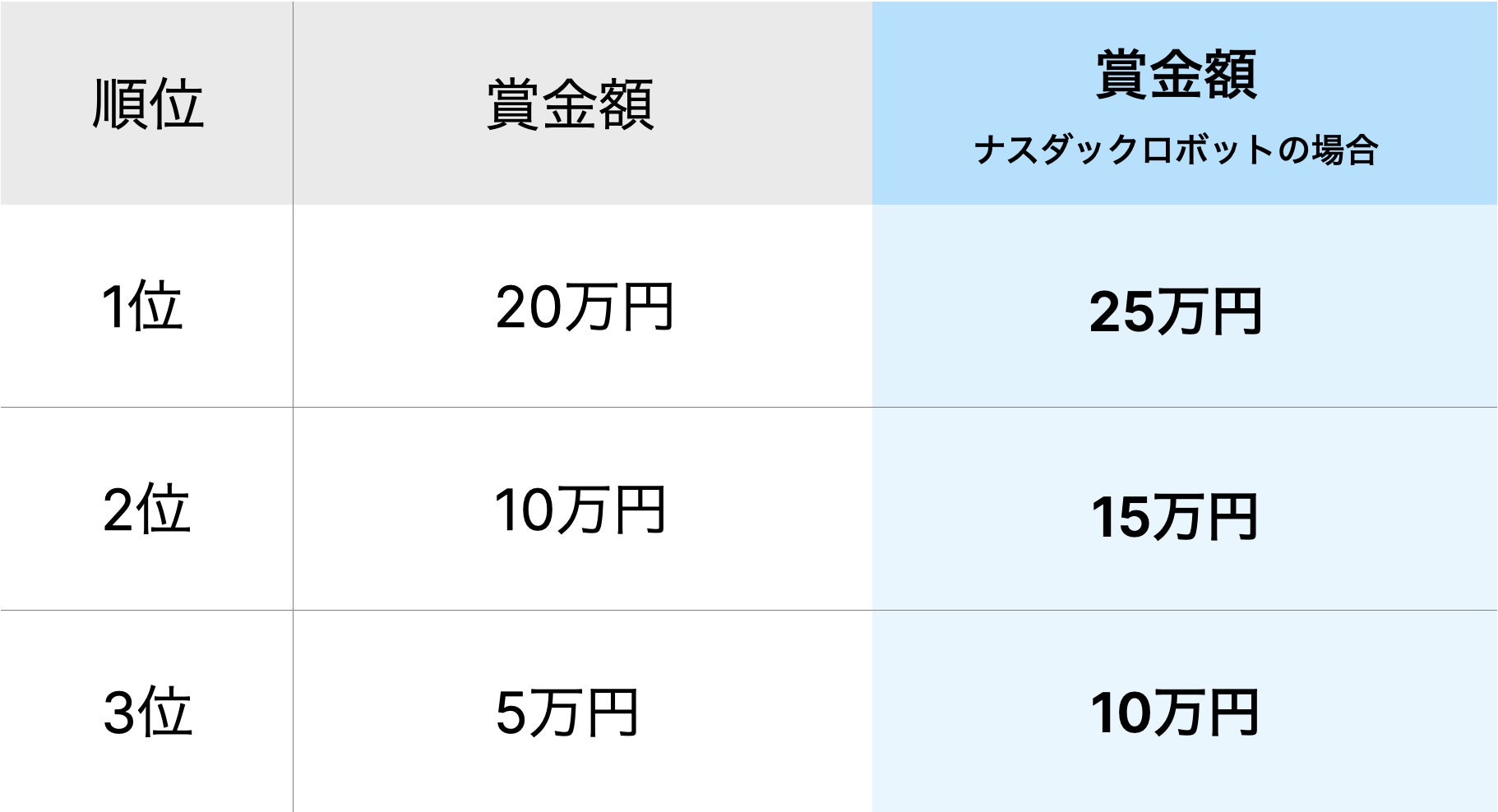The height and width of the screenshot is (812, 1498).
Task: Select the 3位 rank cell
Action: 147,712
